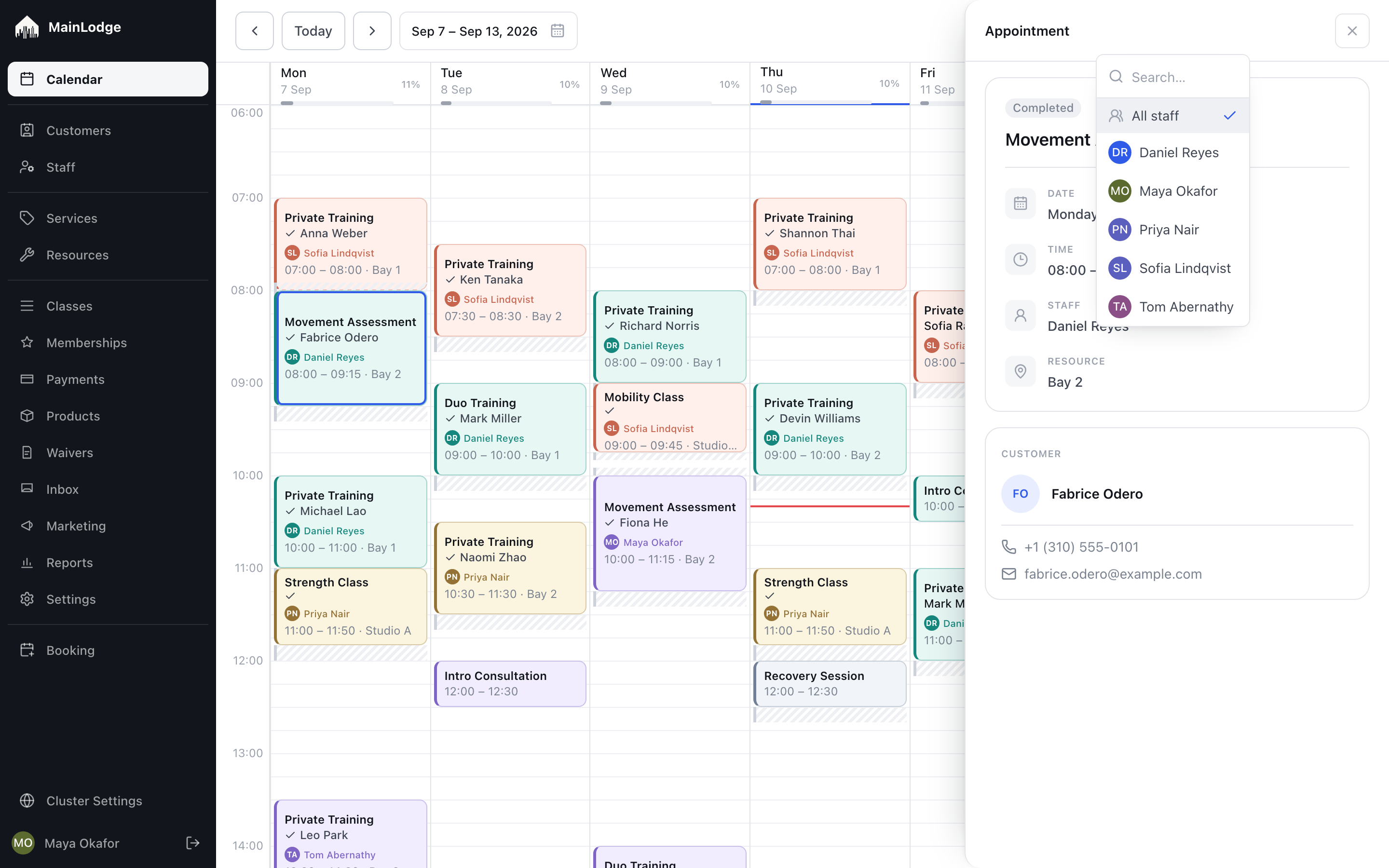1389x868 pixels.
Task: Go to next week
Action: tap(372, 31)
